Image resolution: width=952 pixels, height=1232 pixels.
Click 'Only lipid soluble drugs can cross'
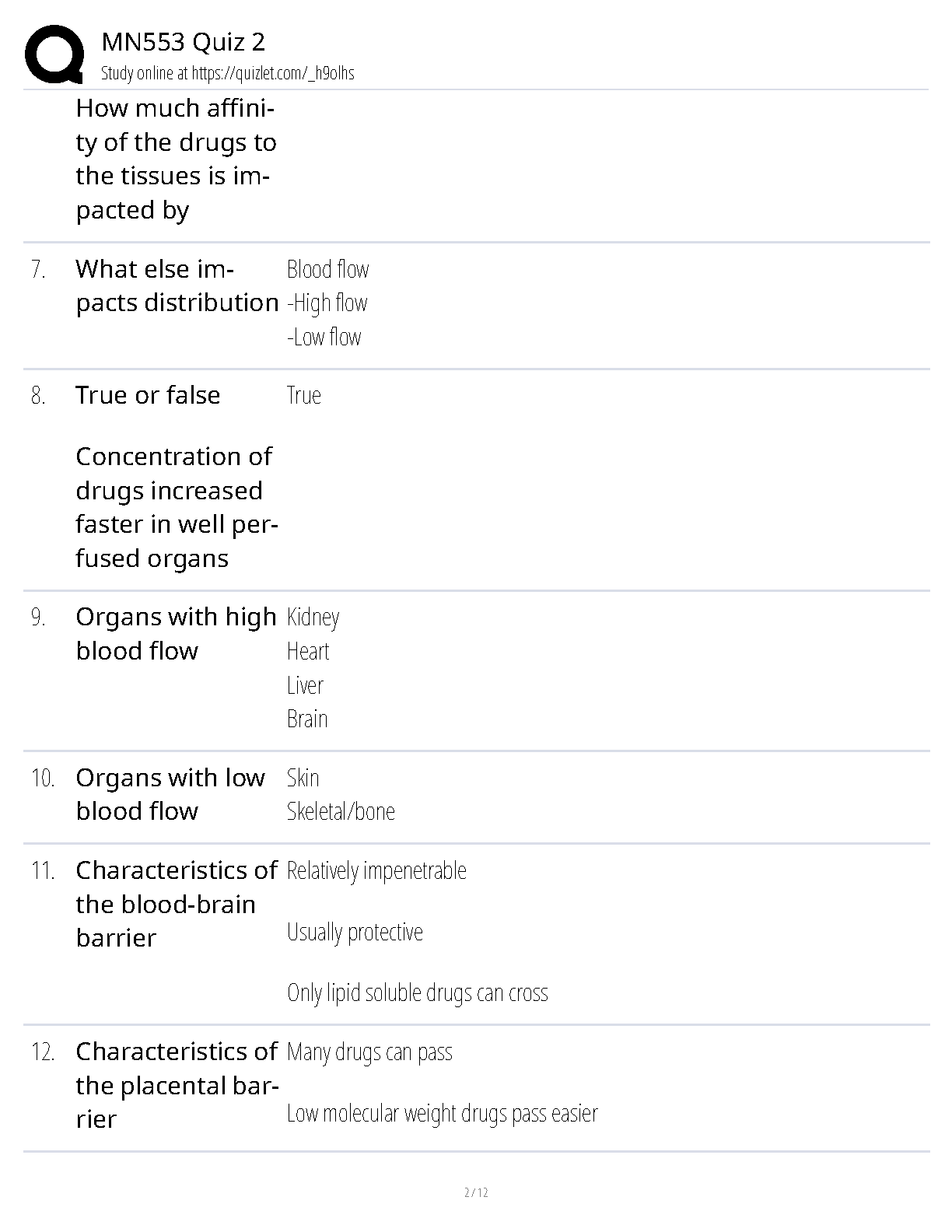[x=418, y=993]
